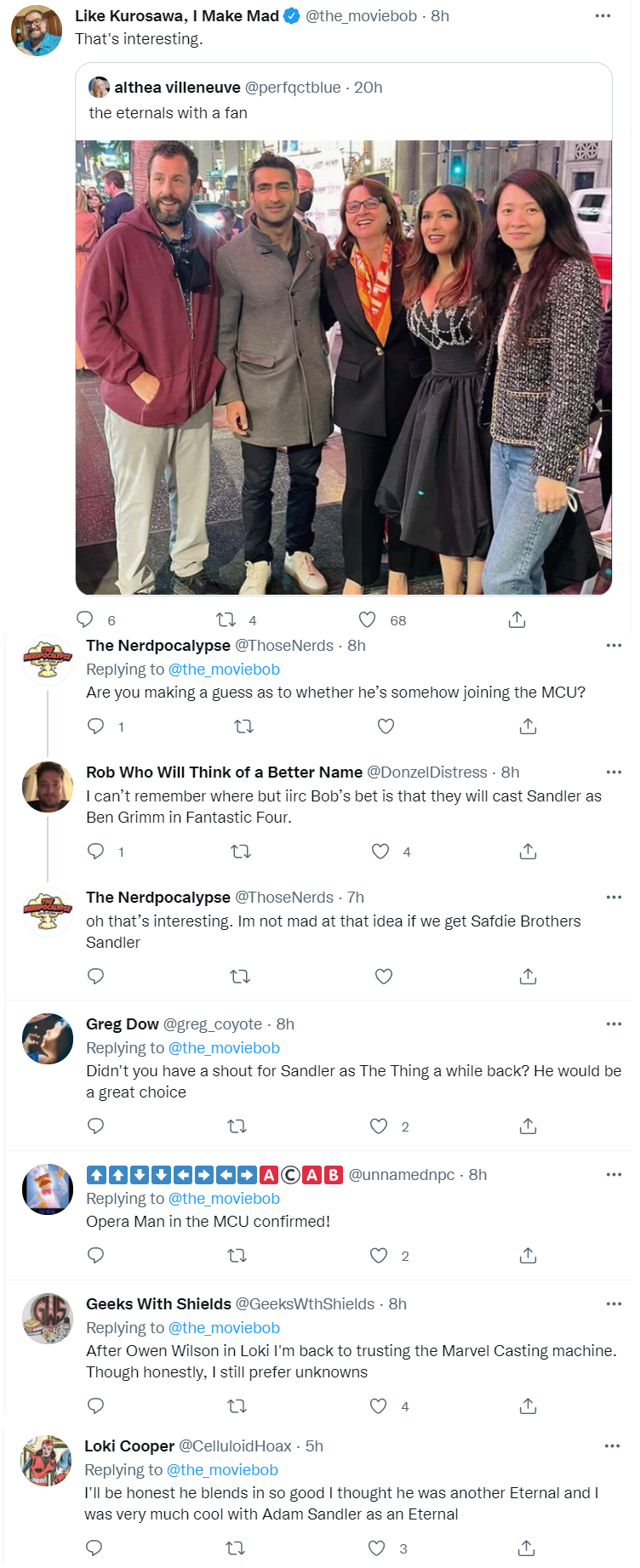This screenshot has width=640, height=1568.
Task: Retweet the "Opera Man in the MCU" reply
Action: 237,1256
